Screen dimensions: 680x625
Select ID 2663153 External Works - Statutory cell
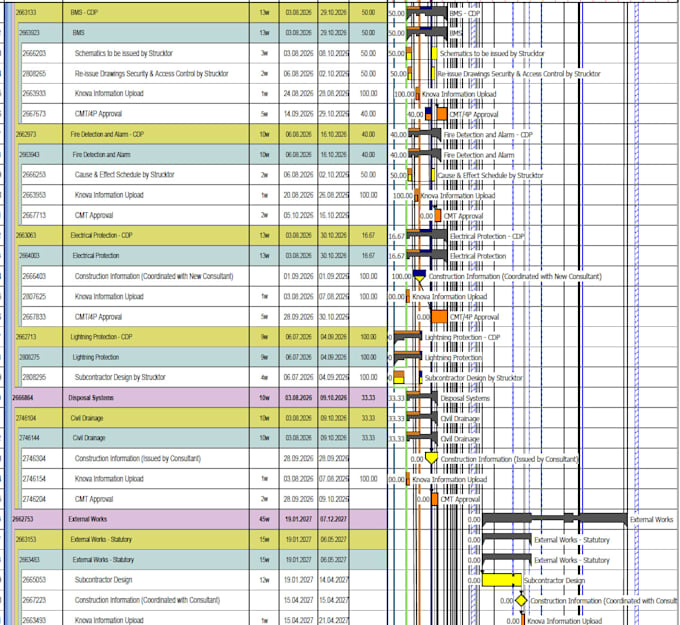pyautogui.click(x=39, y=540)
